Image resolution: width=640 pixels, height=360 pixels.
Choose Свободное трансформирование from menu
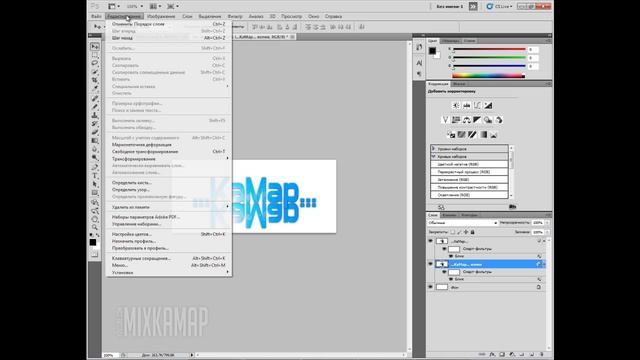coord(169,151)
